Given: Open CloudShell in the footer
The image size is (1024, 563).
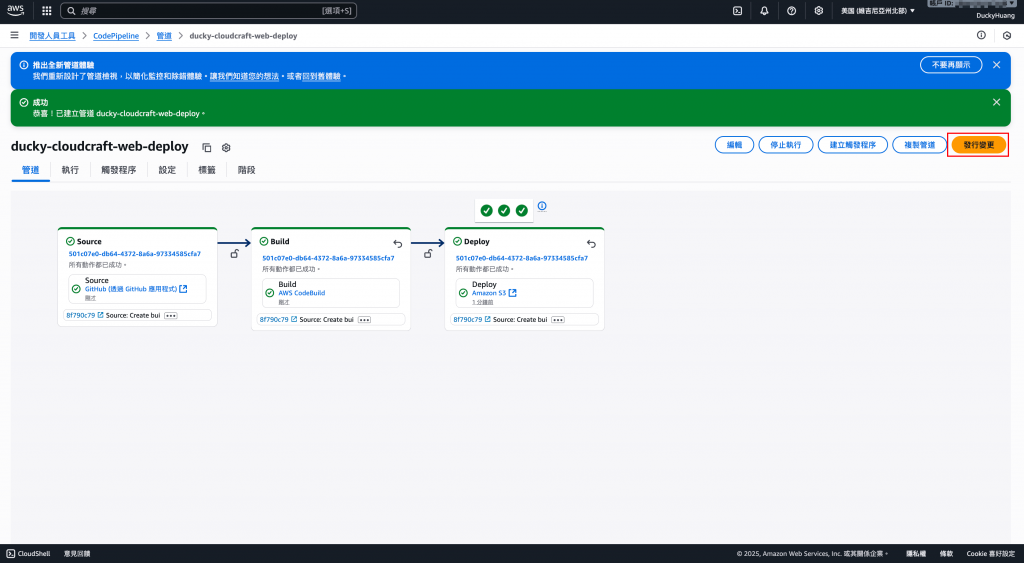Looking at the screenshot, I should point(29,554).
